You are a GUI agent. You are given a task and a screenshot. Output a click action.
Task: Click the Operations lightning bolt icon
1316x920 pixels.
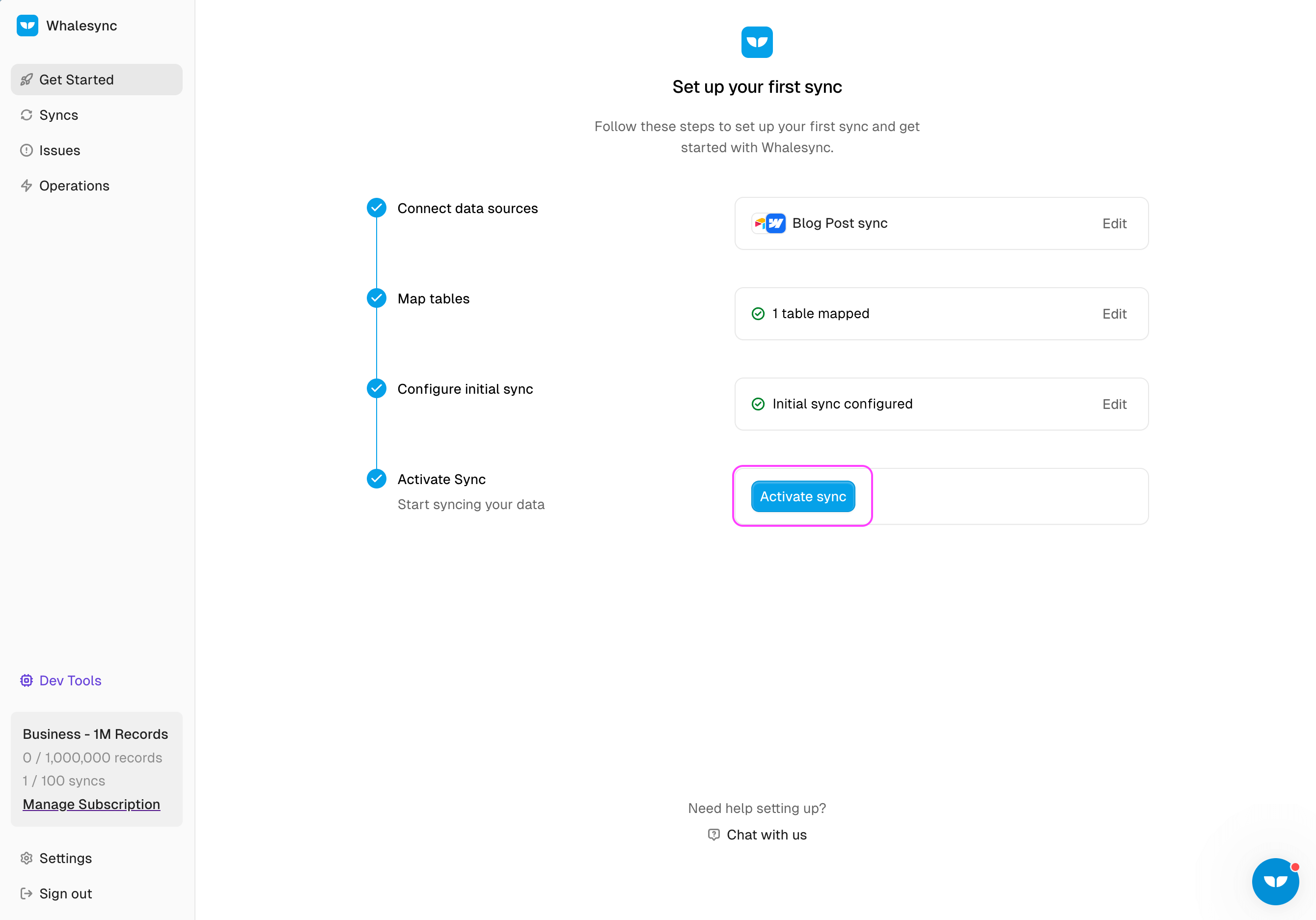[x=27, y=186]
